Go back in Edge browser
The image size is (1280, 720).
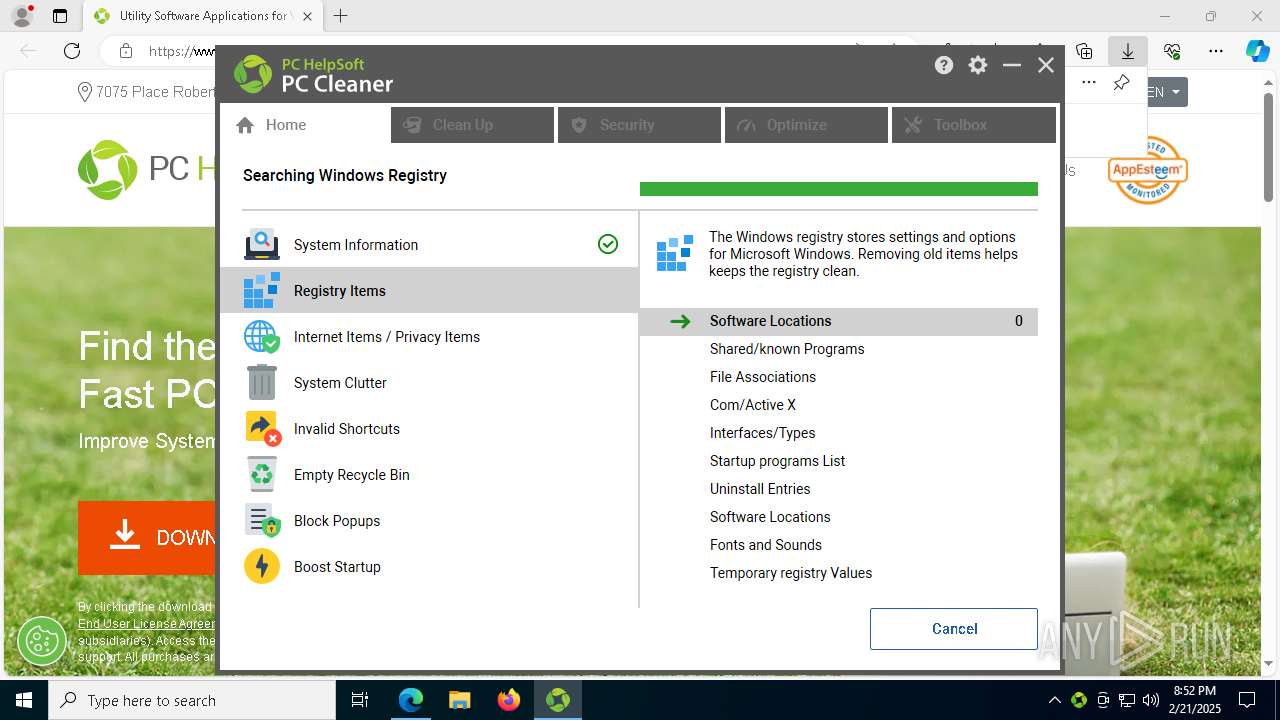(28, 51)
